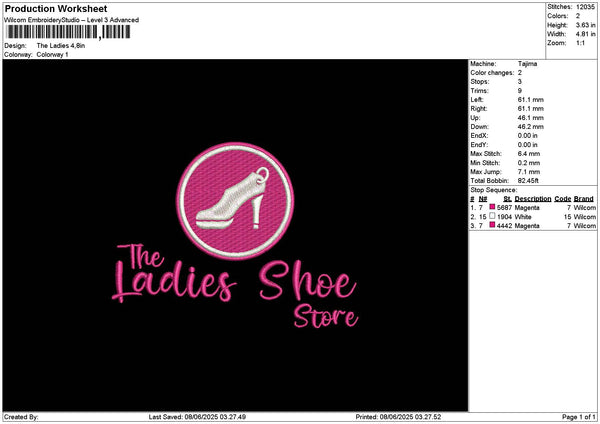Image resolution: width=600 pixels, height=424 pixels.
Task: Click the Production Worksheet title
Action: (x=56, y=9)
